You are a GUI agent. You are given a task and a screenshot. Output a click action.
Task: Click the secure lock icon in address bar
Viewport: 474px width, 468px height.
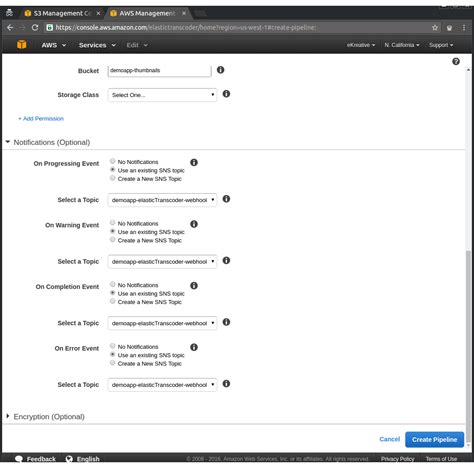tap(49, 28)
